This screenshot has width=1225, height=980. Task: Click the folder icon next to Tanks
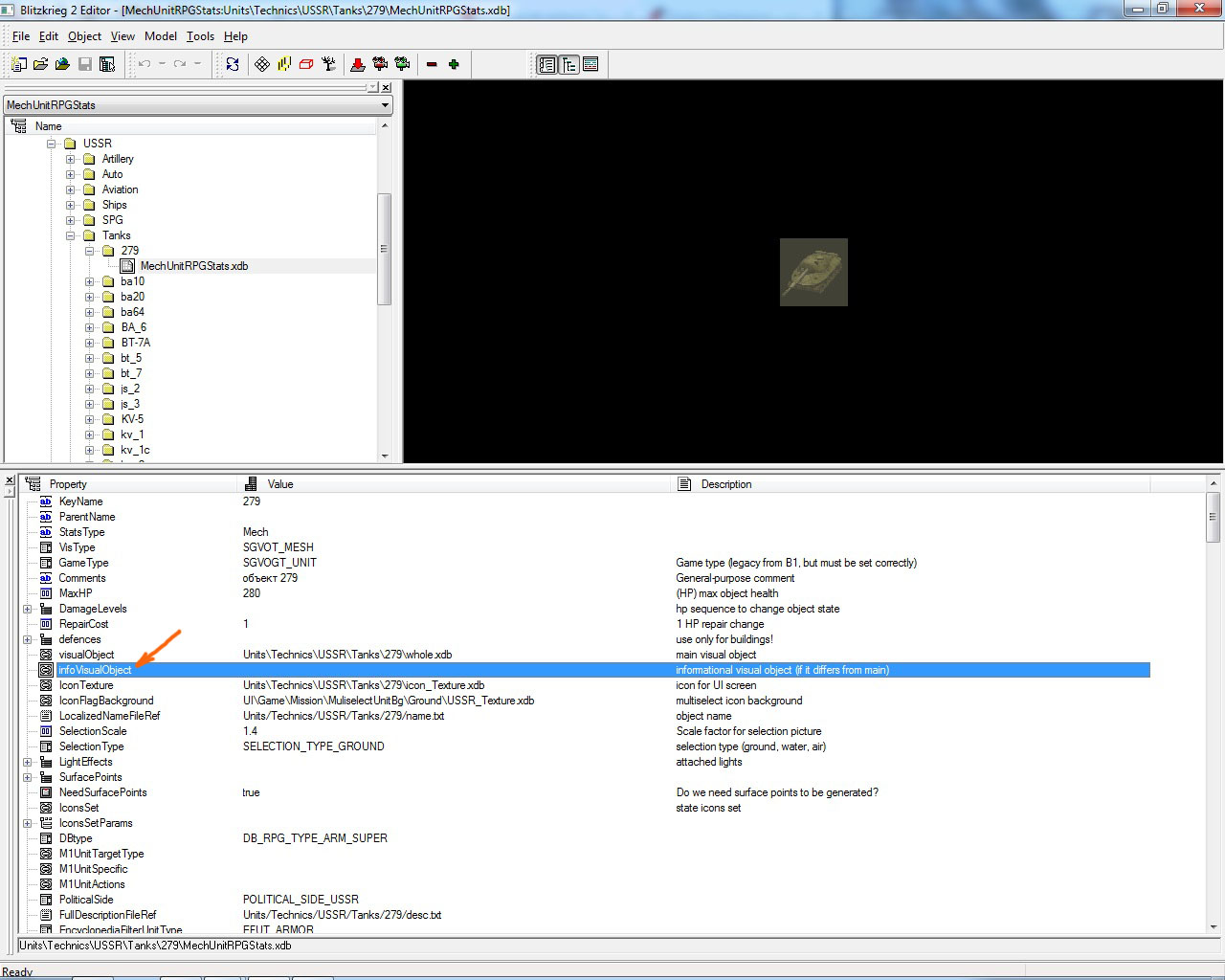click(89, 235)
